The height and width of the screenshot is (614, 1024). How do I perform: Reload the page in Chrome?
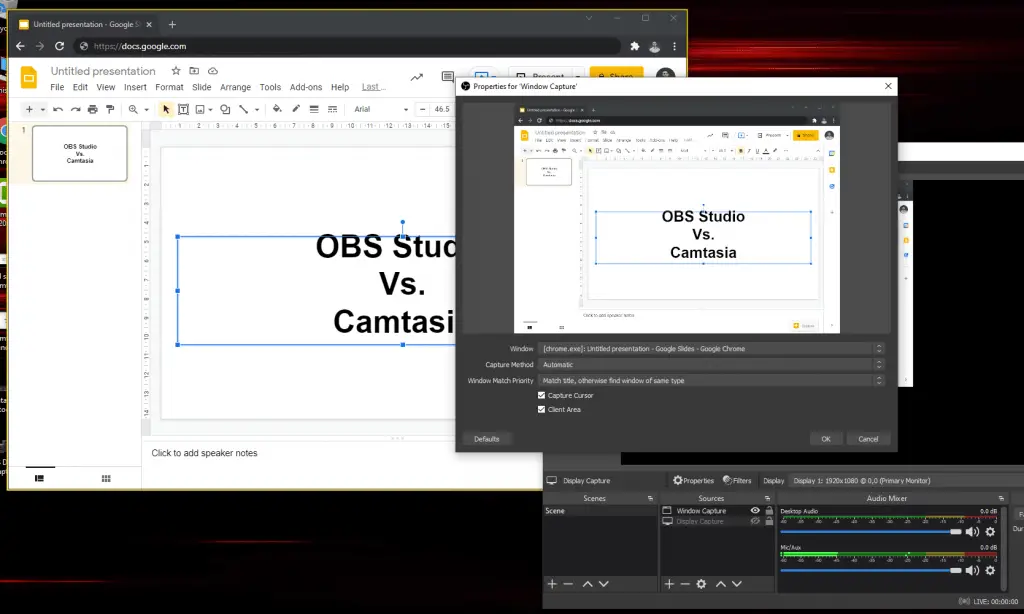click(x=59, y=46)
